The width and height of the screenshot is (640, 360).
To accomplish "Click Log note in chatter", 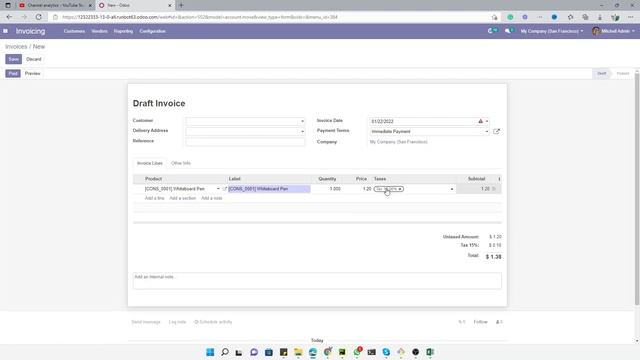I will tap(177, 322).
